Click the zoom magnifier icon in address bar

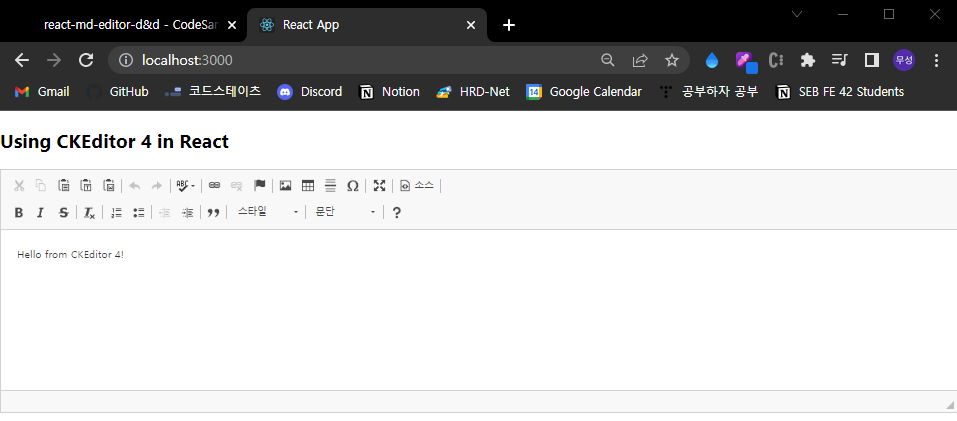(x=607, y=60)
